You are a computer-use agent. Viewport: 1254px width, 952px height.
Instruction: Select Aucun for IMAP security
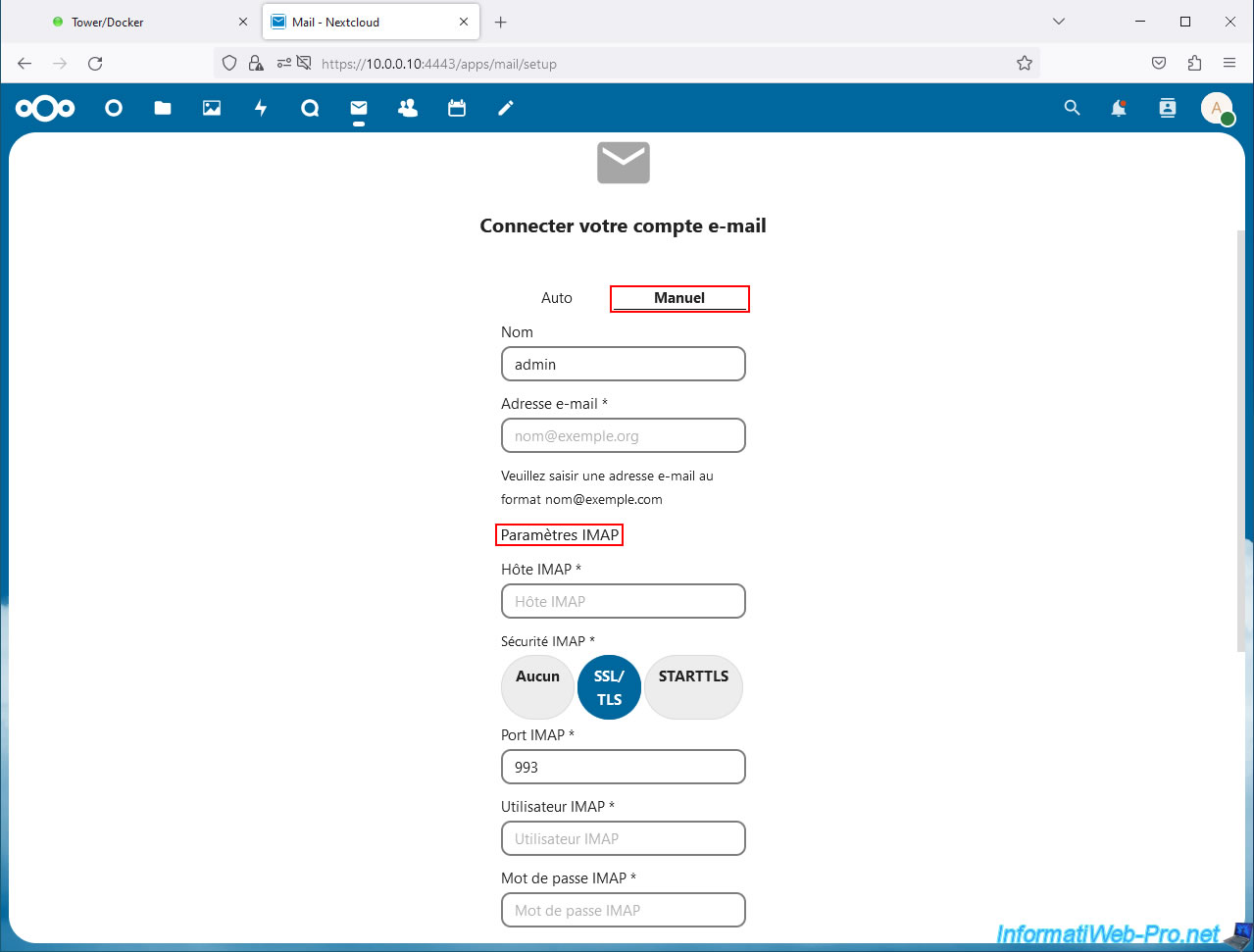tap(537, 687)
